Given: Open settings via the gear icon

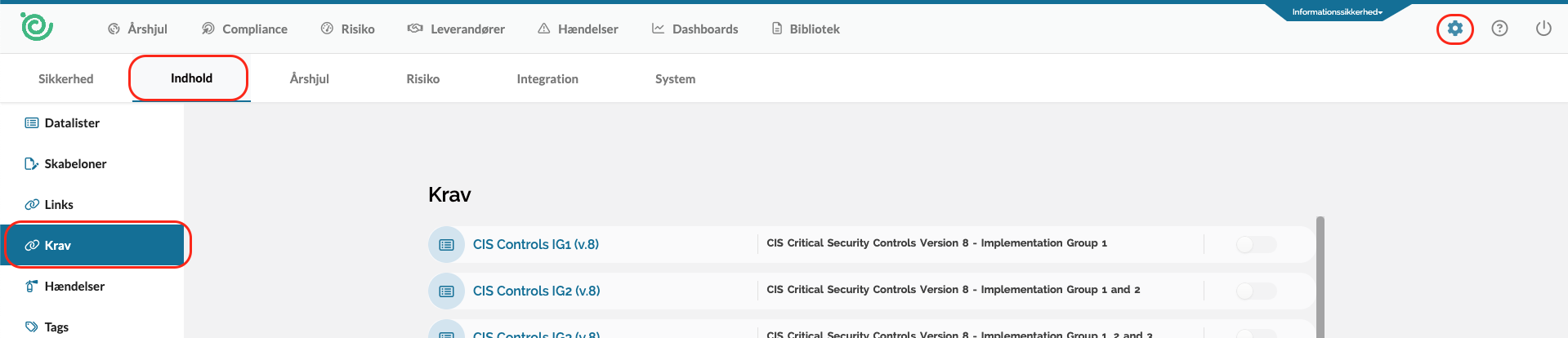Looking at the screenshot, I should (x=1454, y=29).
